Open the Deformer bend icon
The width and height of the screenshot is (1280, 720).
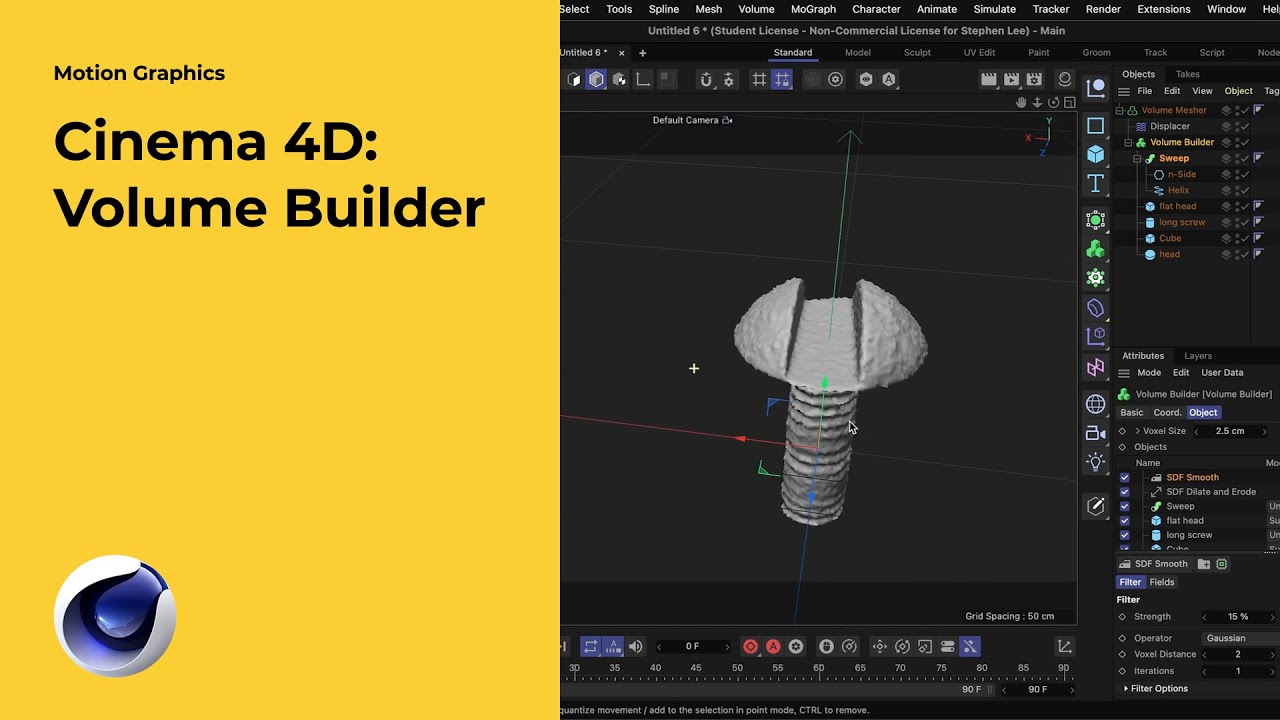(x=1096, y=309)
